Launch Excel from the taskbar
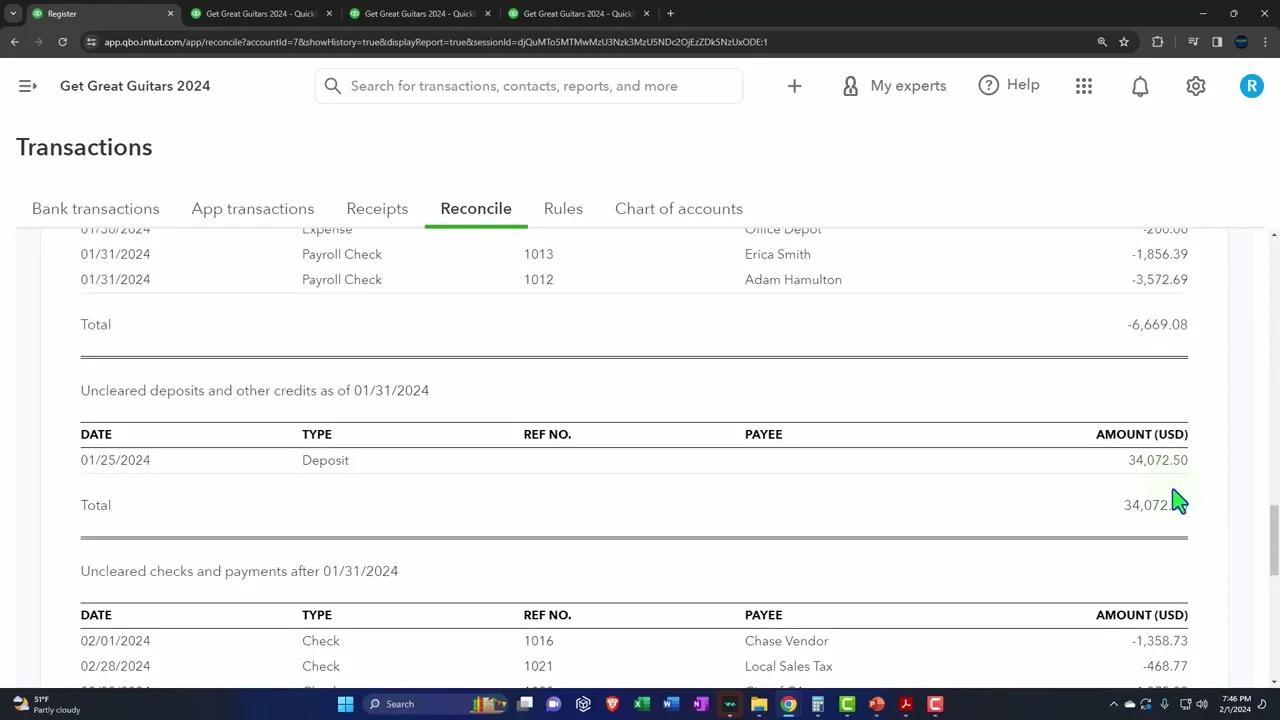Viewport: 1280px width, 720px height. pos(641,704)
